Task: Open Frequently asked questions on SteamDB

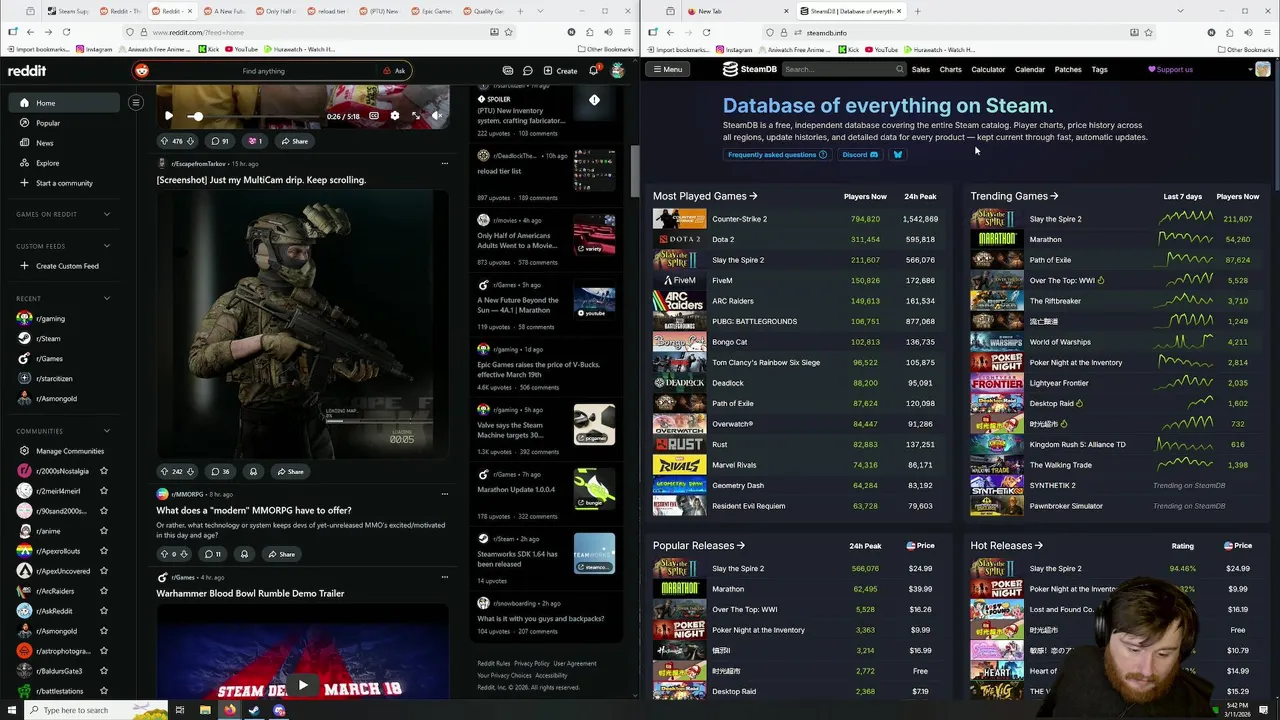Action: click(777, 155)
